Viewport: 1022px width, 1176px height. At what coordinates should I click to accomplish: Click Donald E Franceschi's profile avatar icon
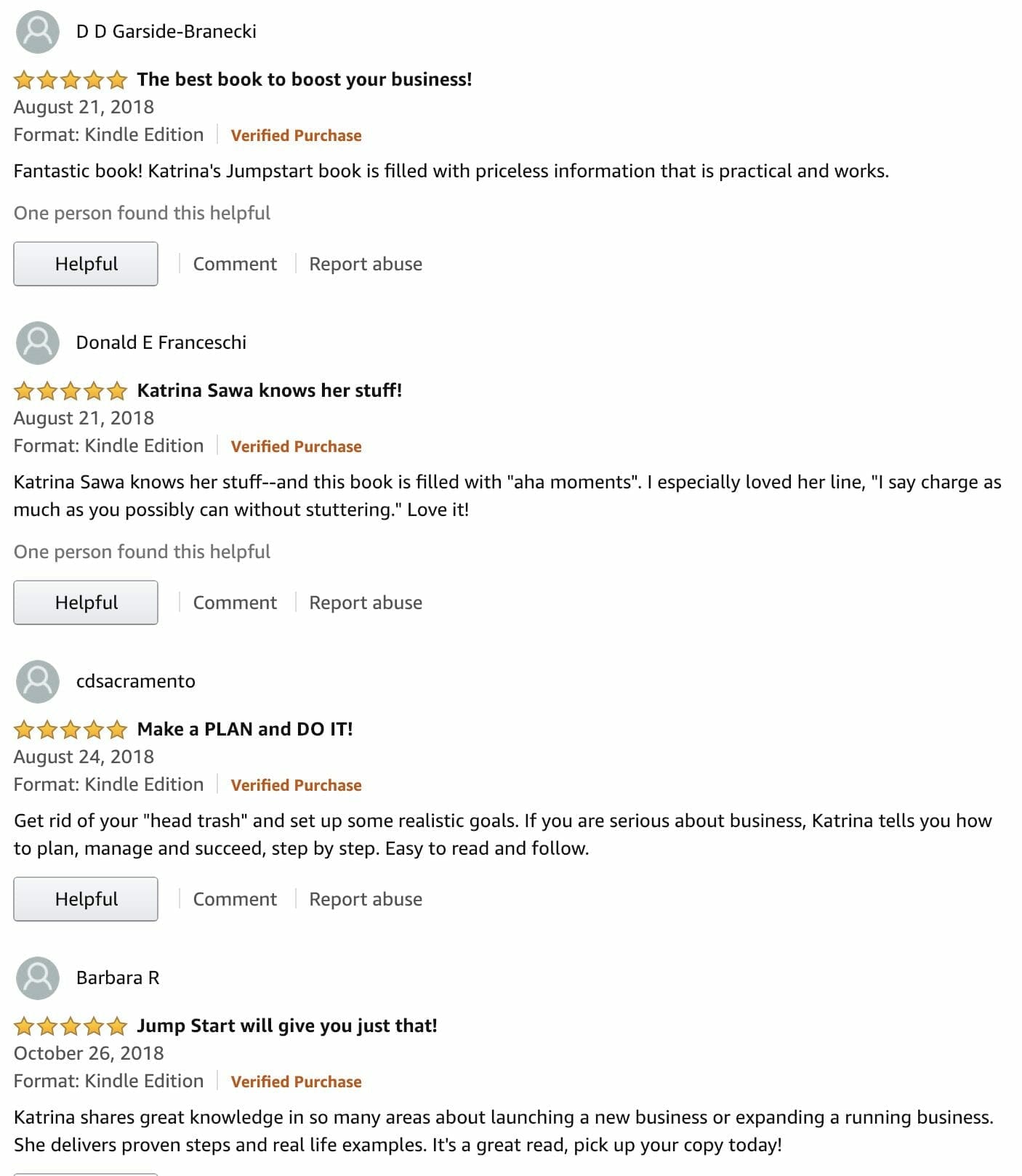(37, 342)
